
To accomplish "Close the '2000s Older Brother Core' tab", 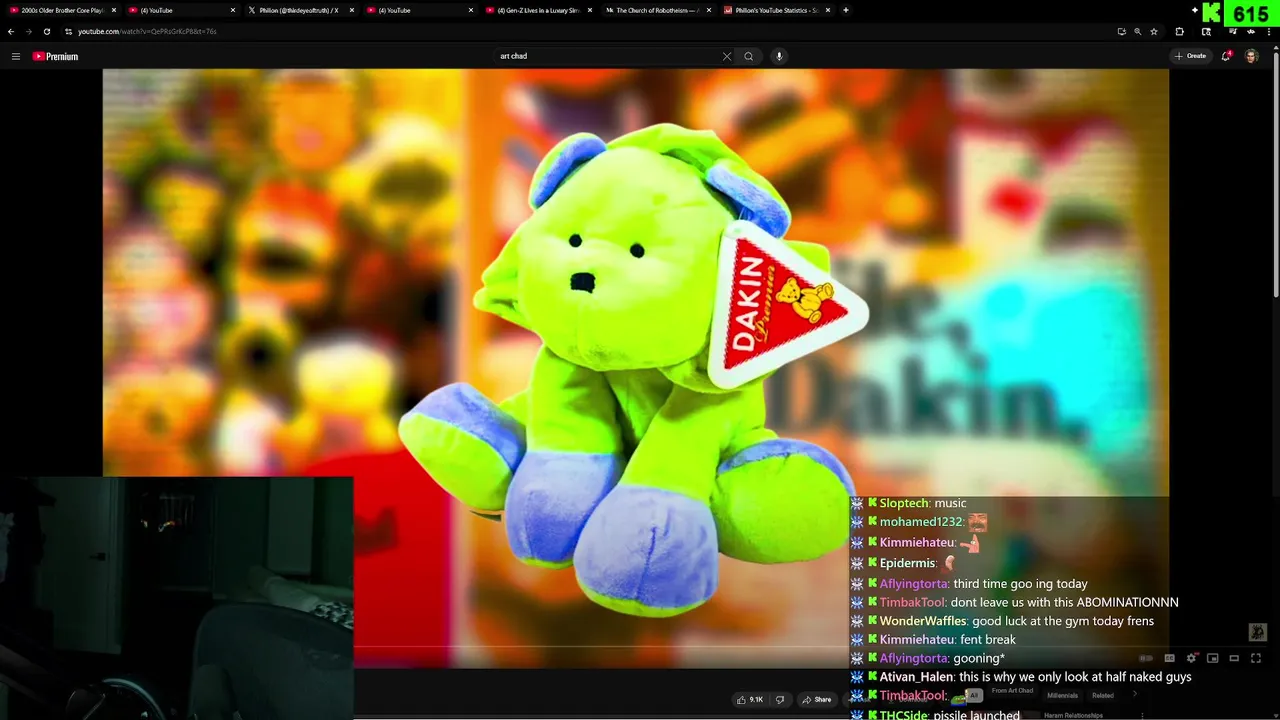I will (114, 10).
